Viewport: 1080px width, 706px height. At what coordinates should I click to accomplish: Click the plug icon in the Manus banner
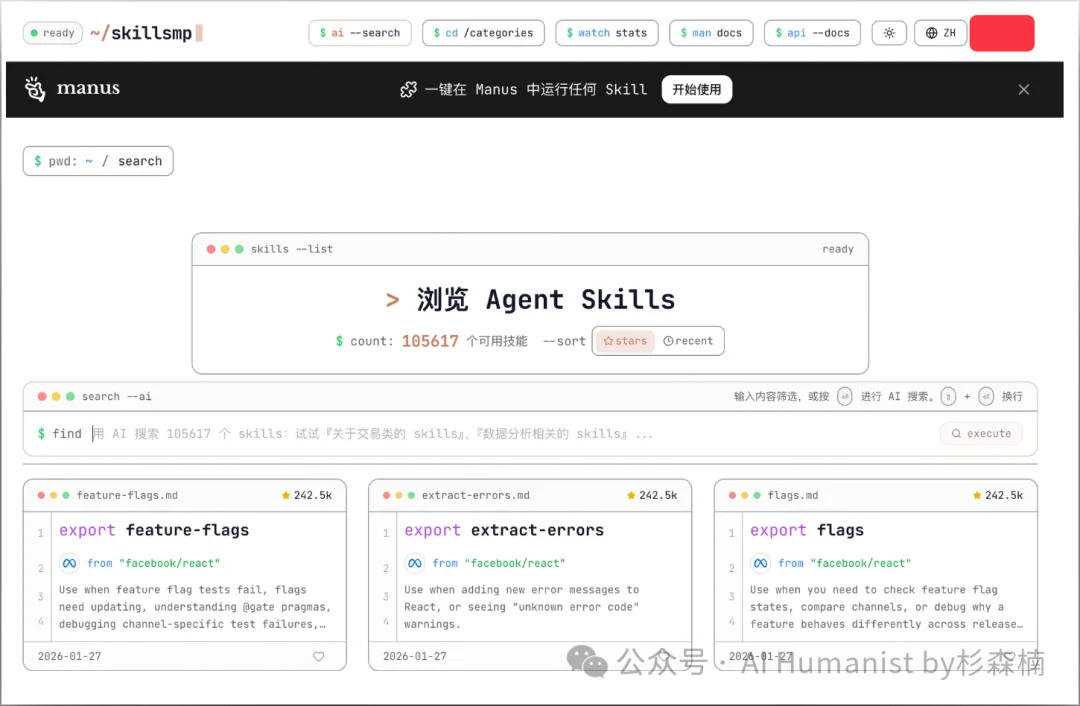point(409,89)
